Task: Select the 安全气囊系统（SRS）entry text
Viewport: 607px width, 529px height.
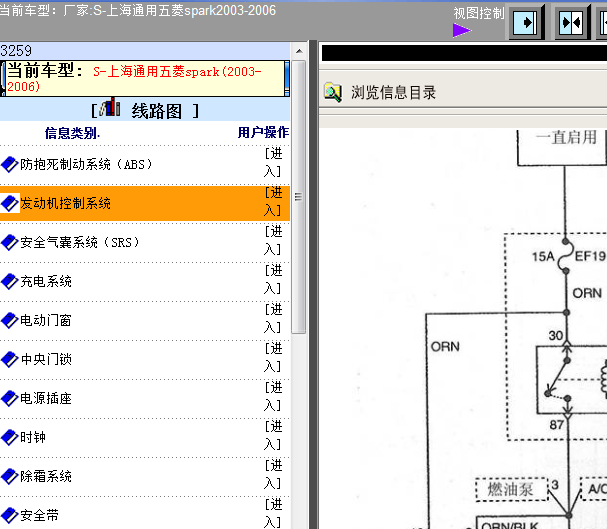Action: click(80, 243)
